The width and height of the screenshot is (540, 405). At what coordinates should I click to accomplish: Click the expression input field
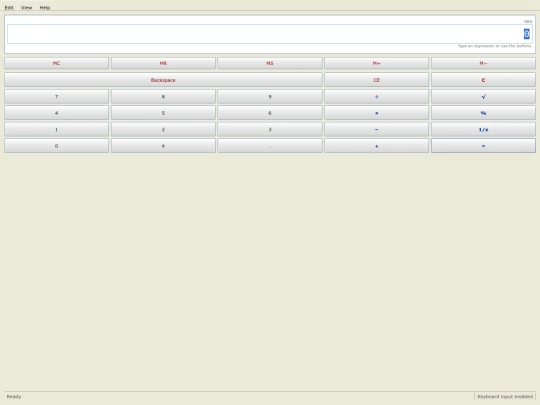(x=270, y=34)
